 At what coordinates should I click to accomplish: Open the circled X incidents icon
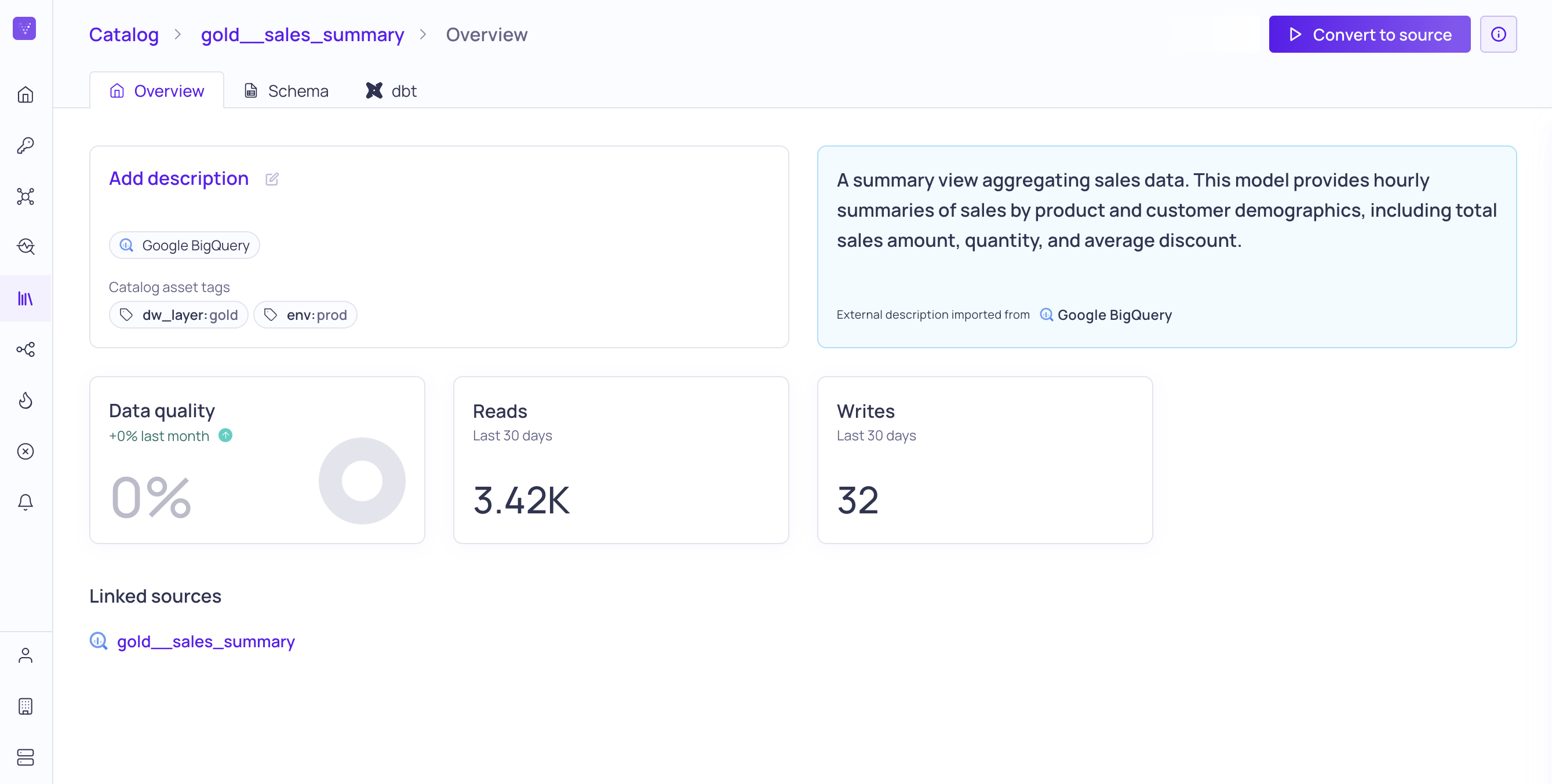pyautogui.click(x=25, y=451)
